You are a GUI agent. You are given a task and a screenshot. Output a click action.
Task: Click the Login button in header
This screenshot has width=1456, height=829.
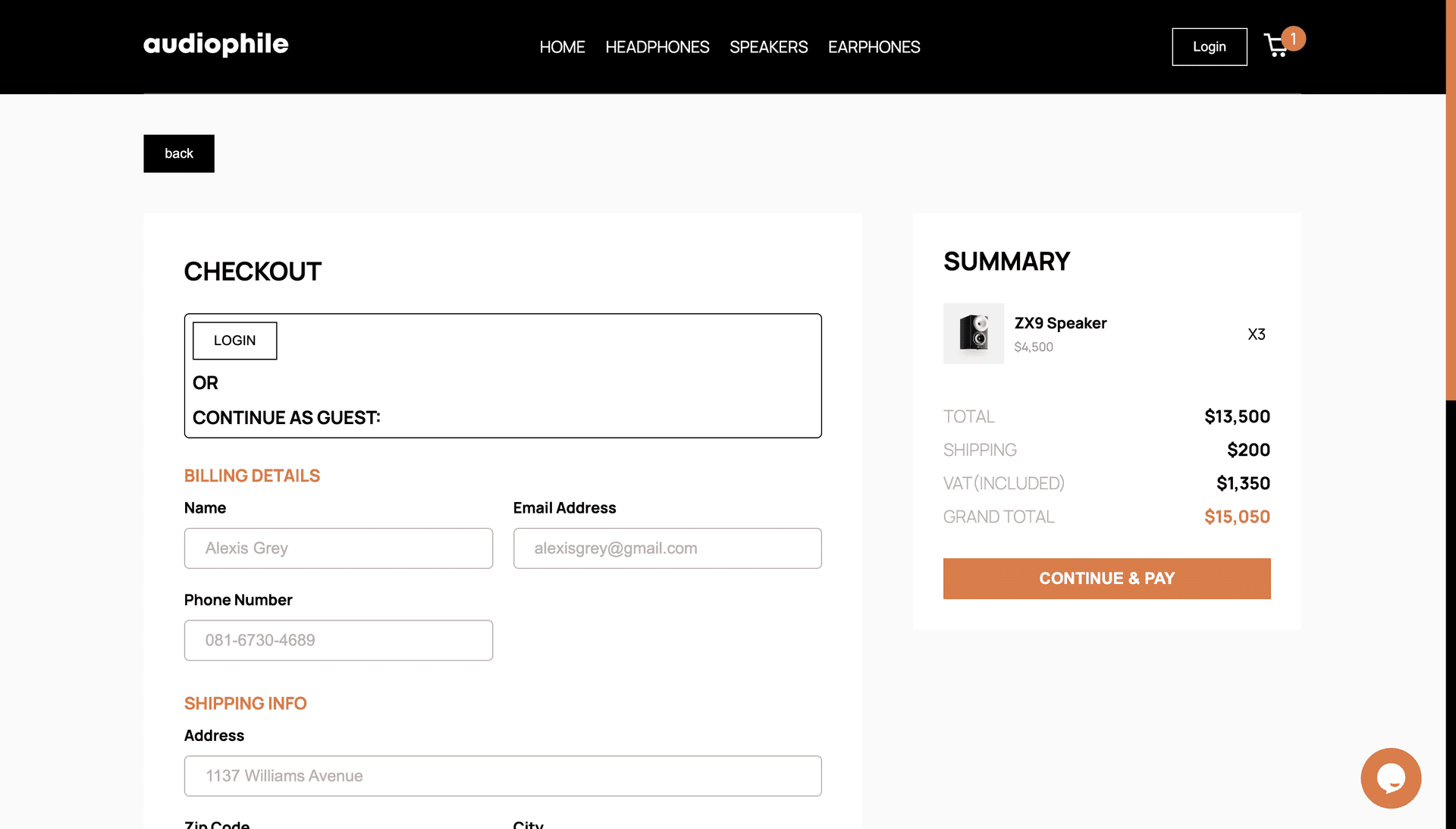tap(1210, 47)
